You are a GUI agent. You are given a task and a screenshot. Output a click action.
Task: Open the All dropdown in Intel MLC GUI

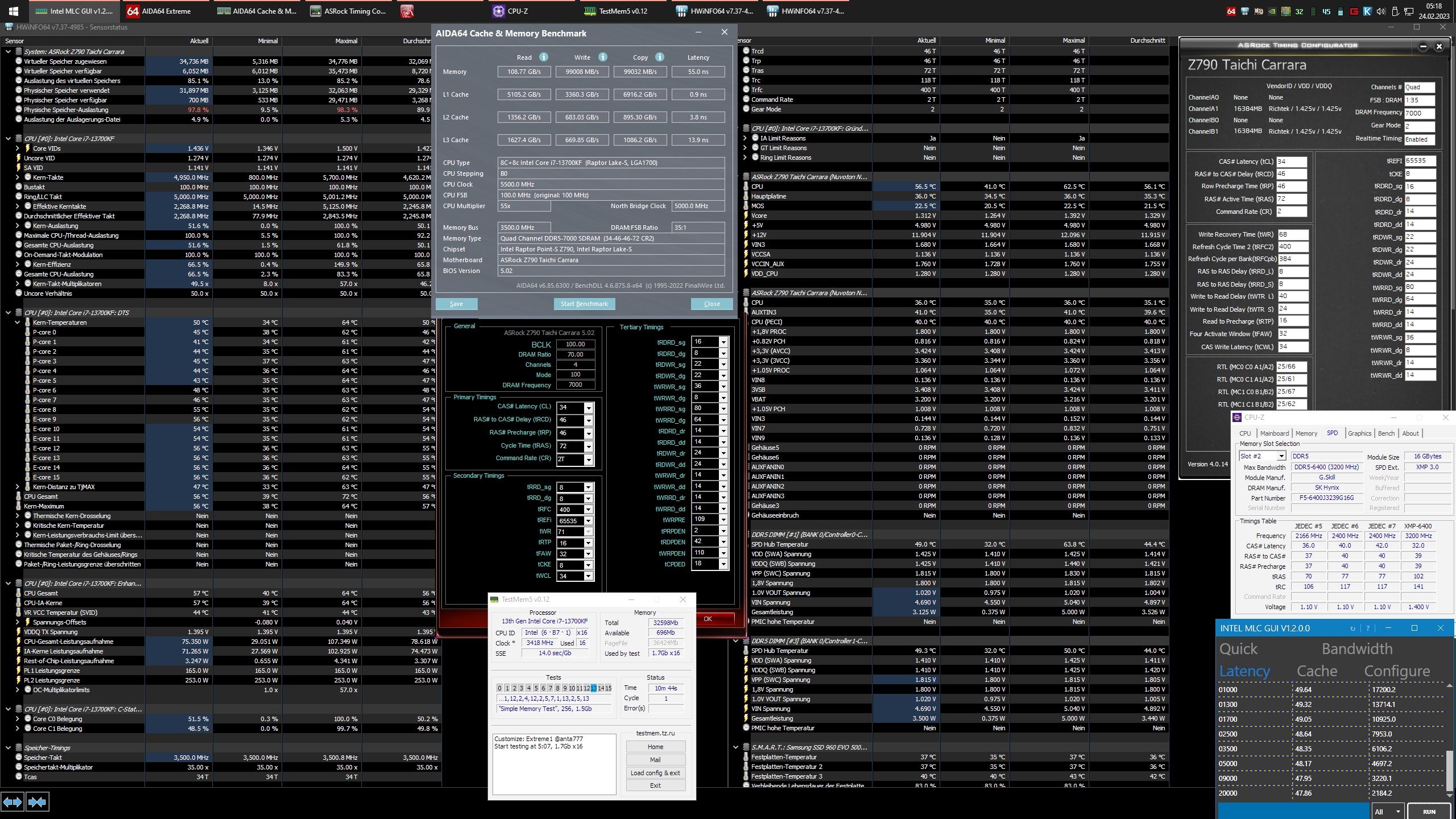point(1387,812)
